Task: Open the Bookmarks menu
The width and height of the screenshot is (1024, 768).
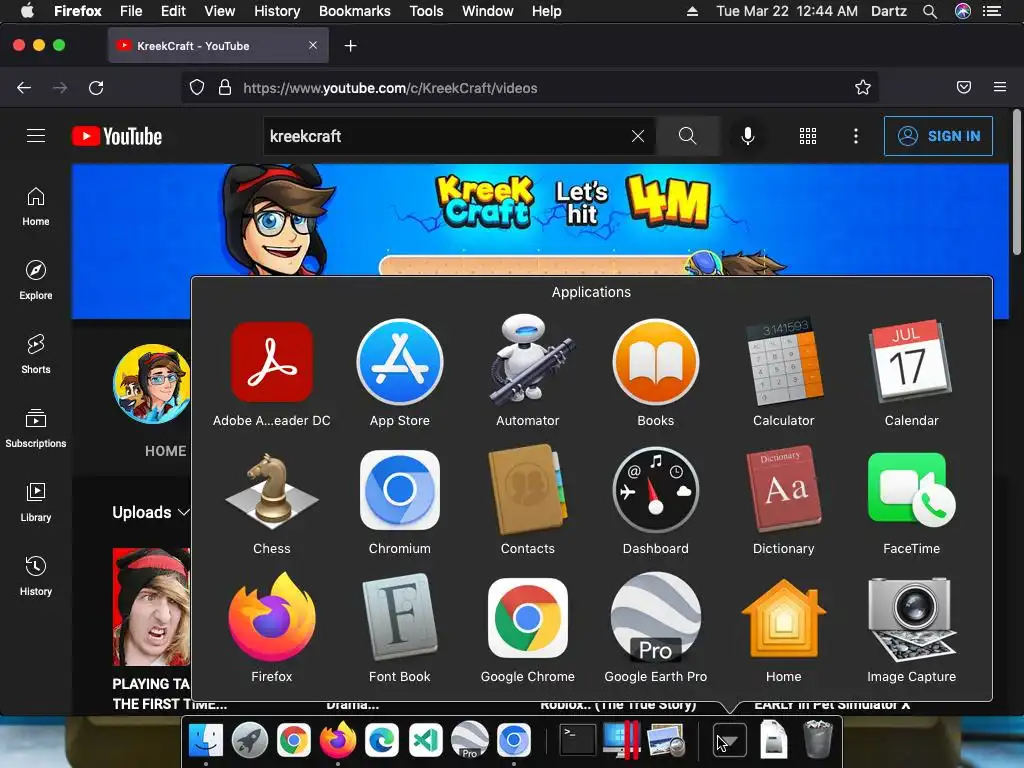Action: point(355,11)
